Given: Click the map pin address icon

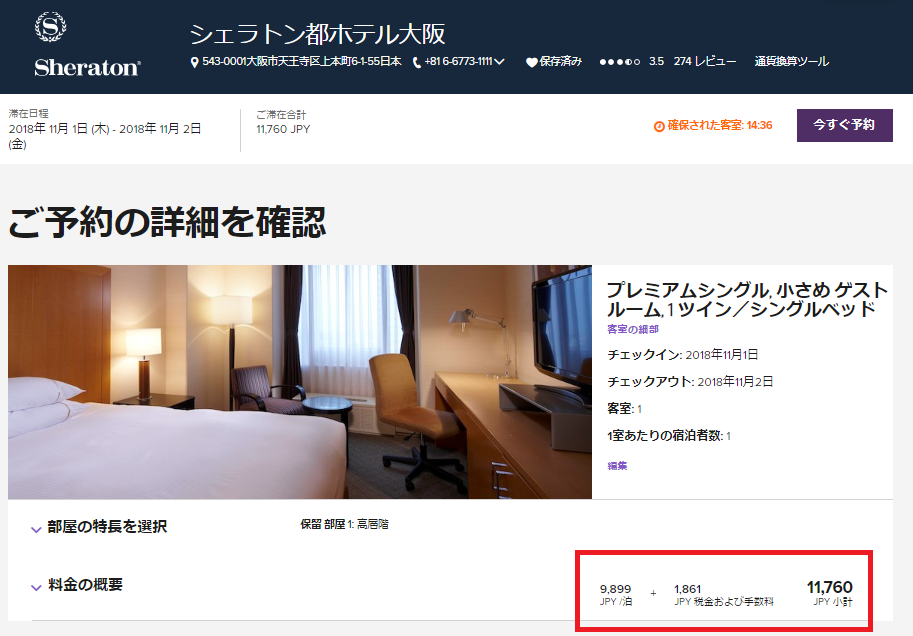Looking at the screenshot, I should pyautogui.click(x=194, y=62).
